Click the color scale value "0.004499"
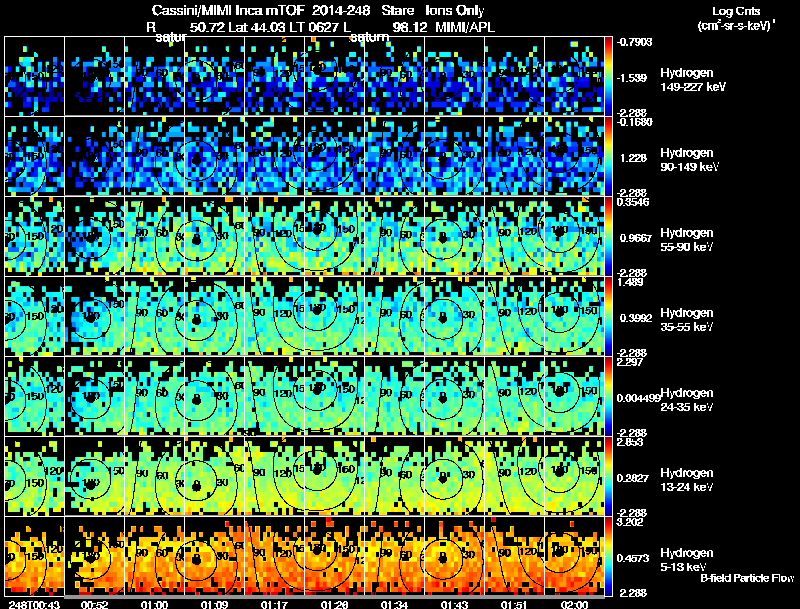The height and width of the screenshot is (609, 800). tap(638, 398)
